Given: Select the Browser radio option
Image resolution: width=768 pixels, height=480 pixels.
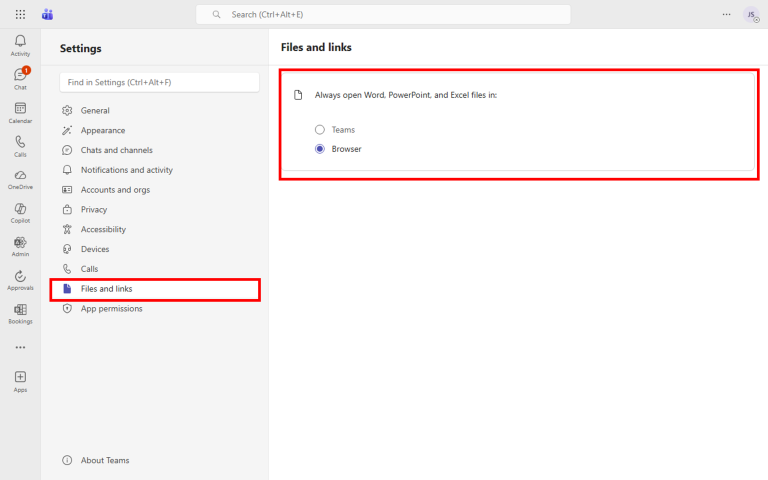Looking at the screenshot, I should 320,149.
